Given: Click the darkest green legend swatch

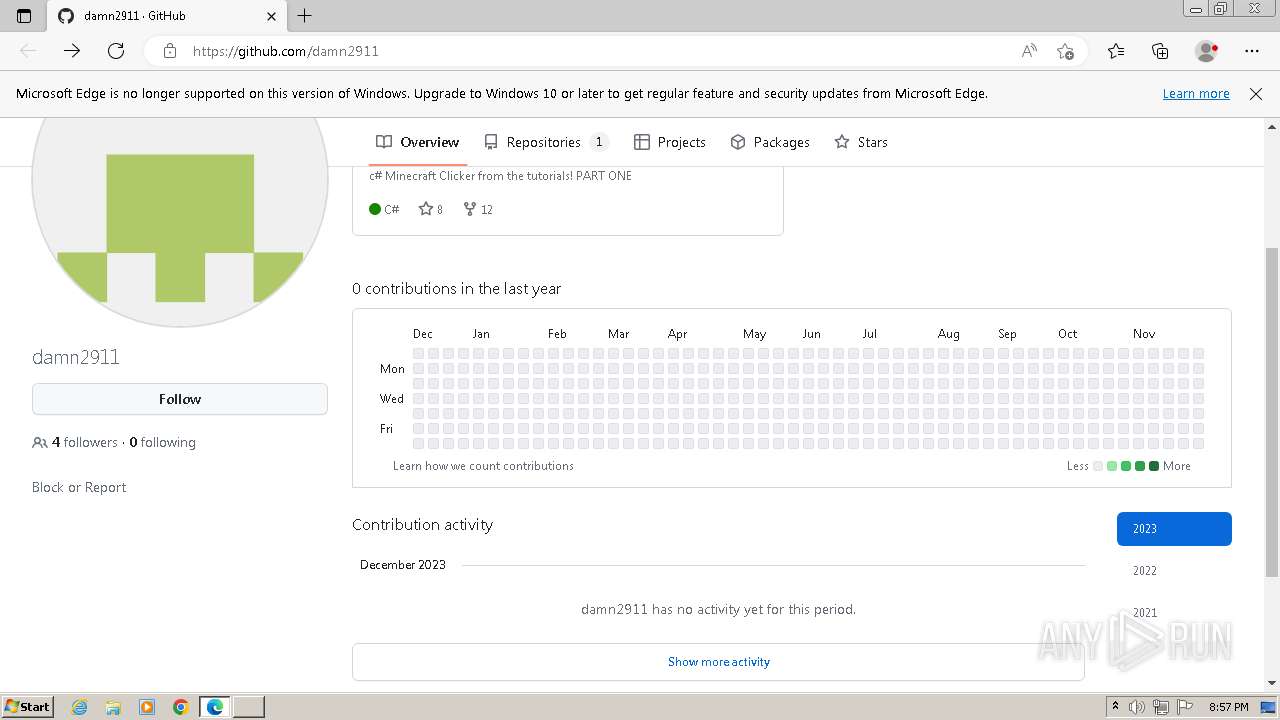Looking at the screenshot, I should click(x=1154, y=466).
